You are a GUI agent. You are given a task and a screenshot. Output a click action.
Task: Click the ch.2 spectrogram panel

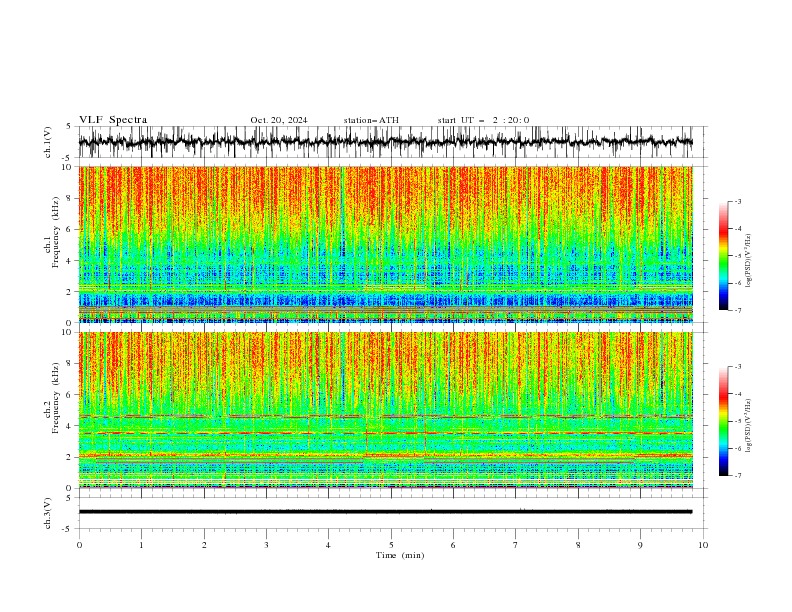(385, 410)
